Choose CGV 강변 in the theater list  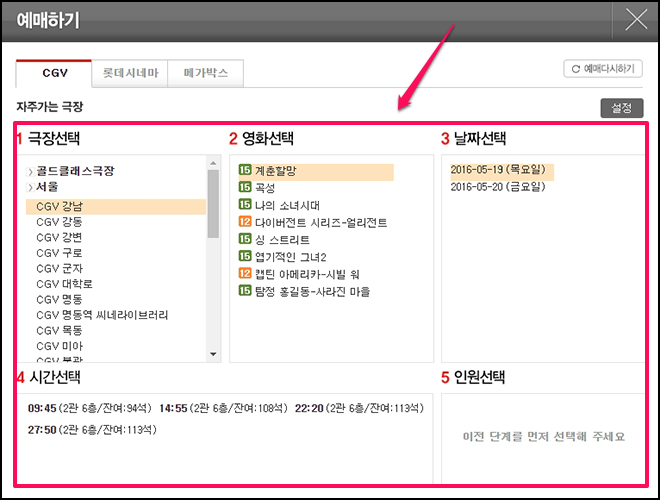pyautogui.click(x=59, y=238)
